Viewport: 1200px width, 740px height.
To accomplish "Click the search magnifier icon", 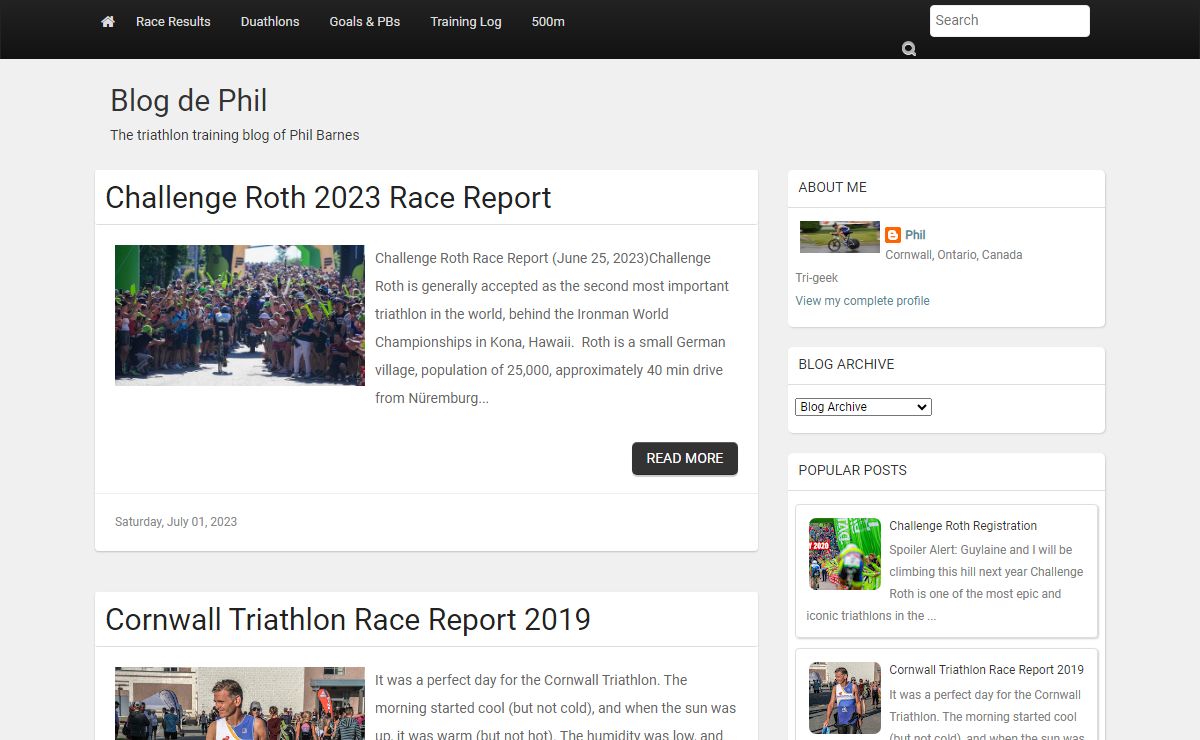I will click(x=908, y=49).
